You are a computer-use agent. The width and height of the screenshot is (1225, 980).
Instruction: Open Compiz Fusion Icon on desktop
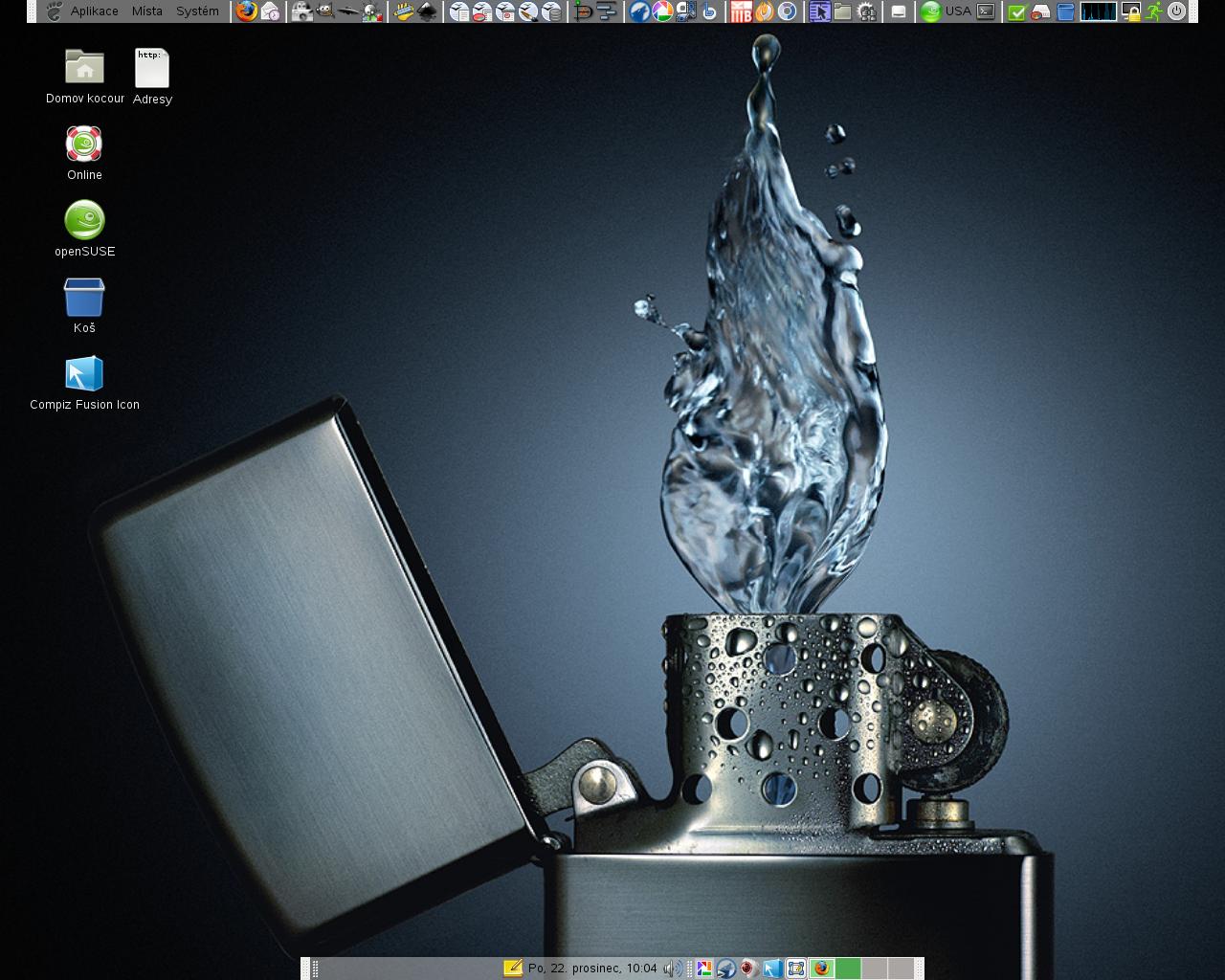click(x=84, y=374)
